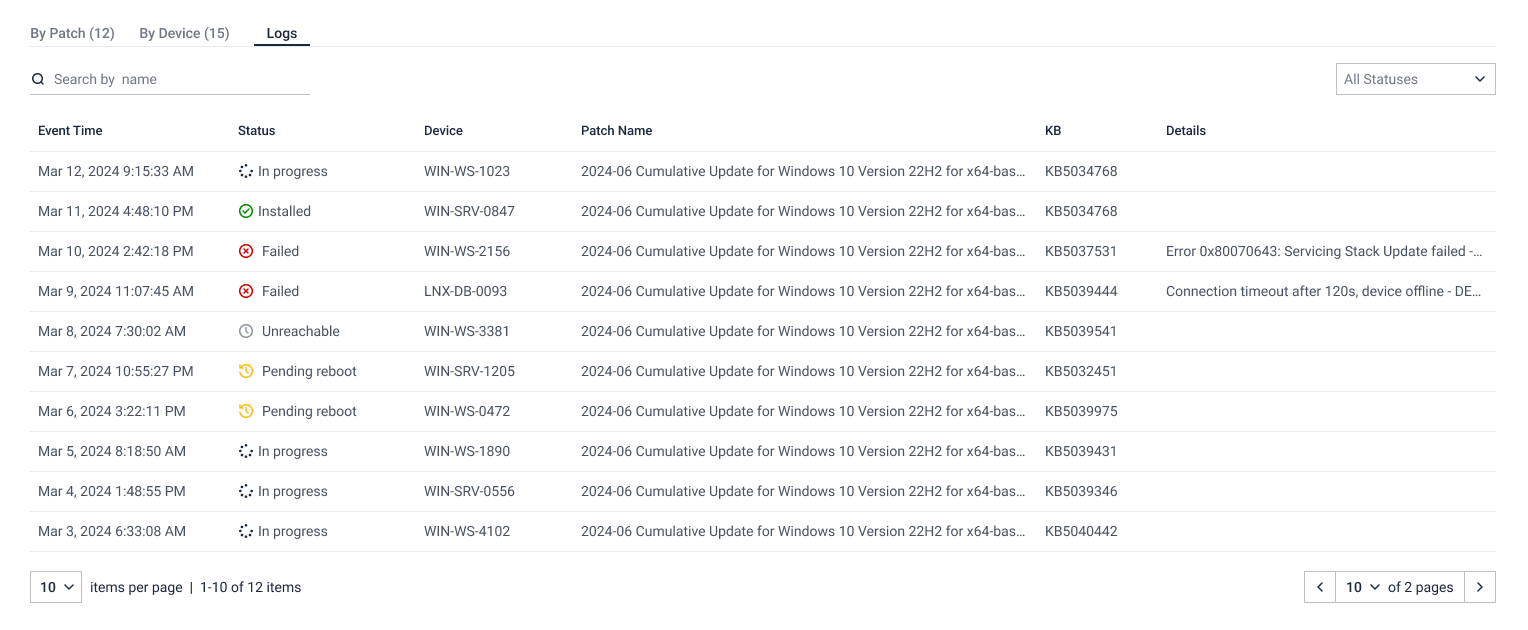Click the Pending reboot icon for WIN-SRV-1205
Image resolution: width=1528 pixels, height=630 pixels.
pos(246,371)
